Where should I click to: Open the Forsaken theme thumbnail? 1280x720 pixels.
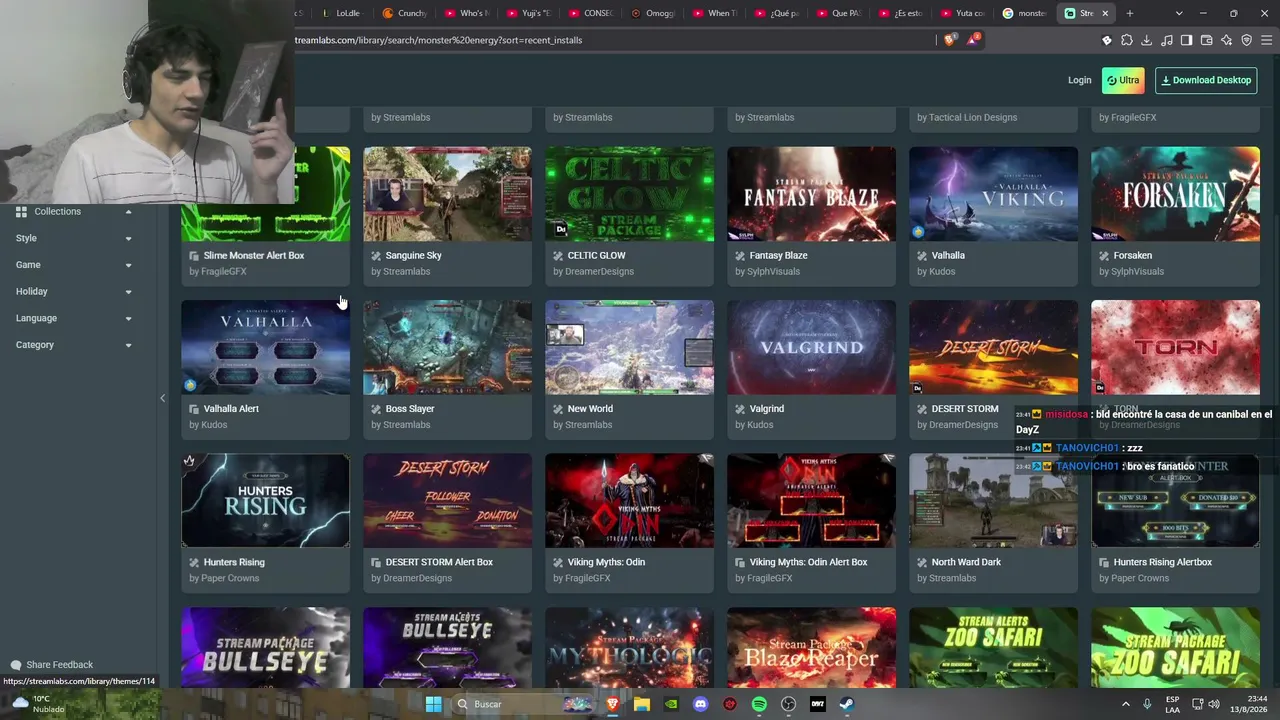point(1176,194)
